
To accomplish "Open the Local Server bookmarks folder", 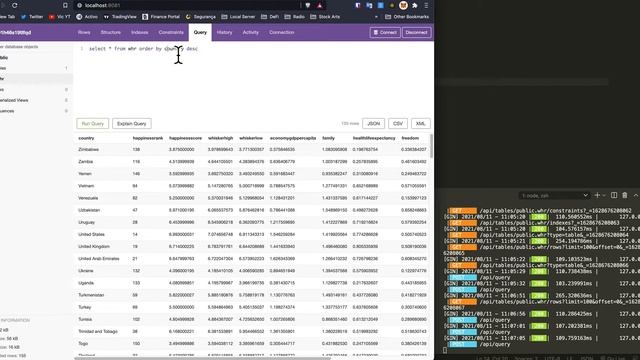I will tap(238, 17).
